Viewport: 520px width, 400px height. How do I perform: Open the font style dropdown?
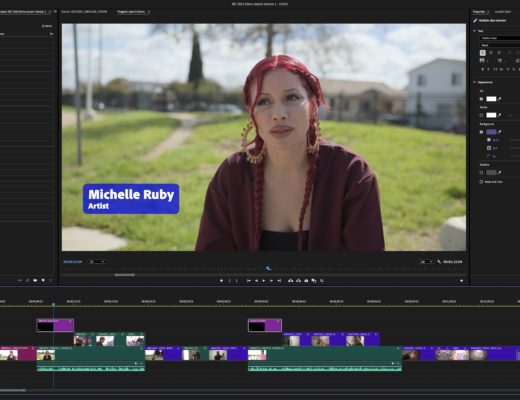click(500, 45)
